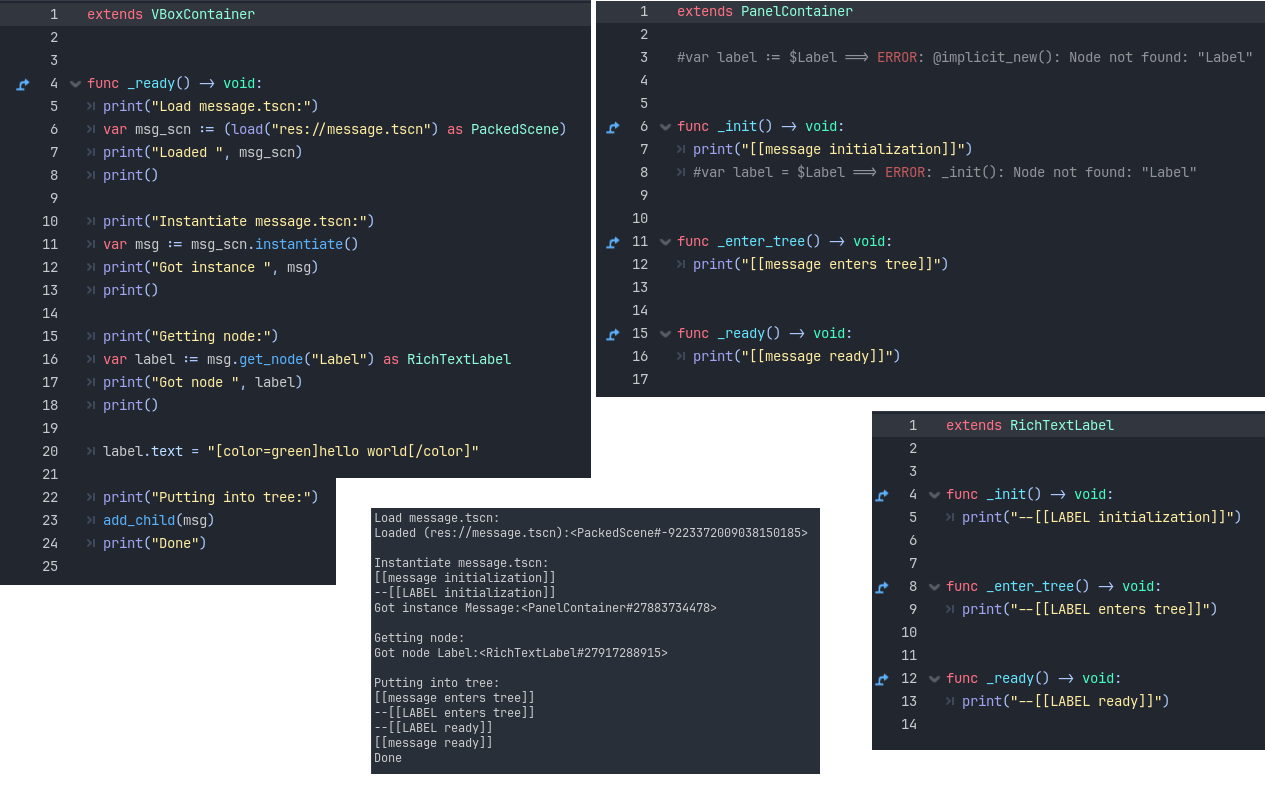1265x800 pixels.
Task: Click 'add_child(msg)' code line
Action: [159, 521]
